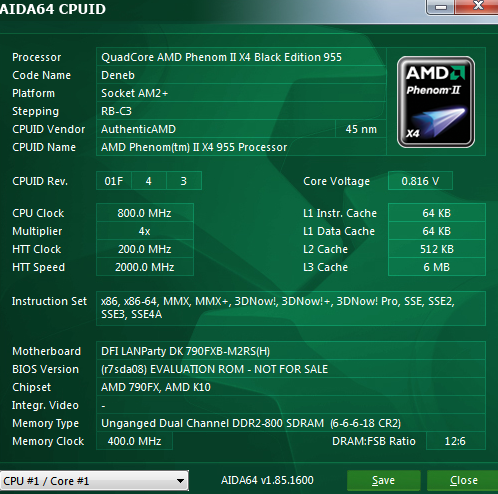Click the CPU Clock value '800.0 MHz'

[145, 213]
